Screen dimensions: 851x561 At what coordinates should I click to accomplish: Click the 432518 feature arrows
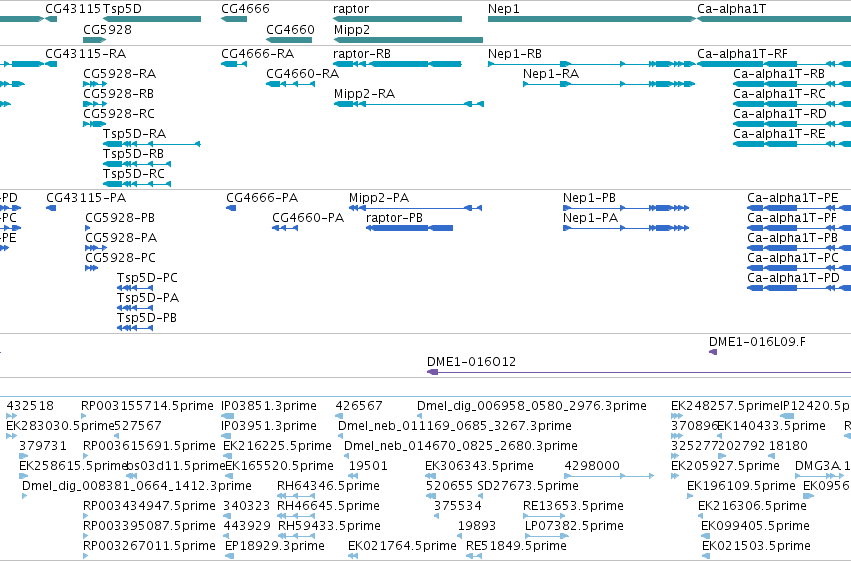pos(11,416)
